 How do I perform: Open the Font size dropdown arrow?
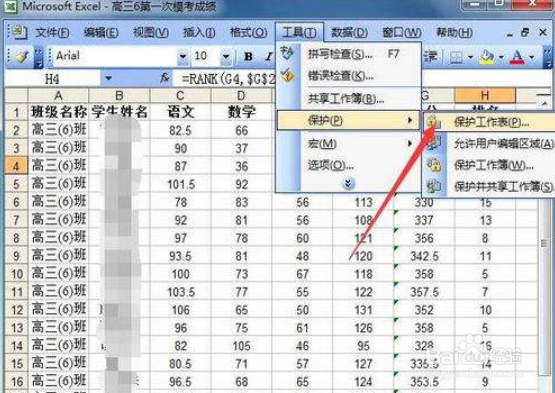[226, 56]
